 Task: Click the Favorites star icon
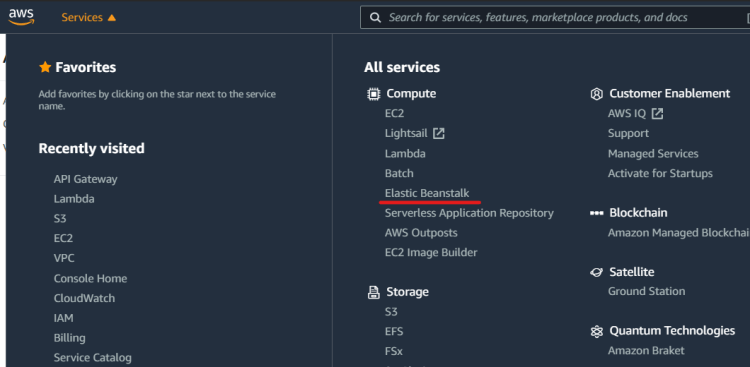point(45,67)
